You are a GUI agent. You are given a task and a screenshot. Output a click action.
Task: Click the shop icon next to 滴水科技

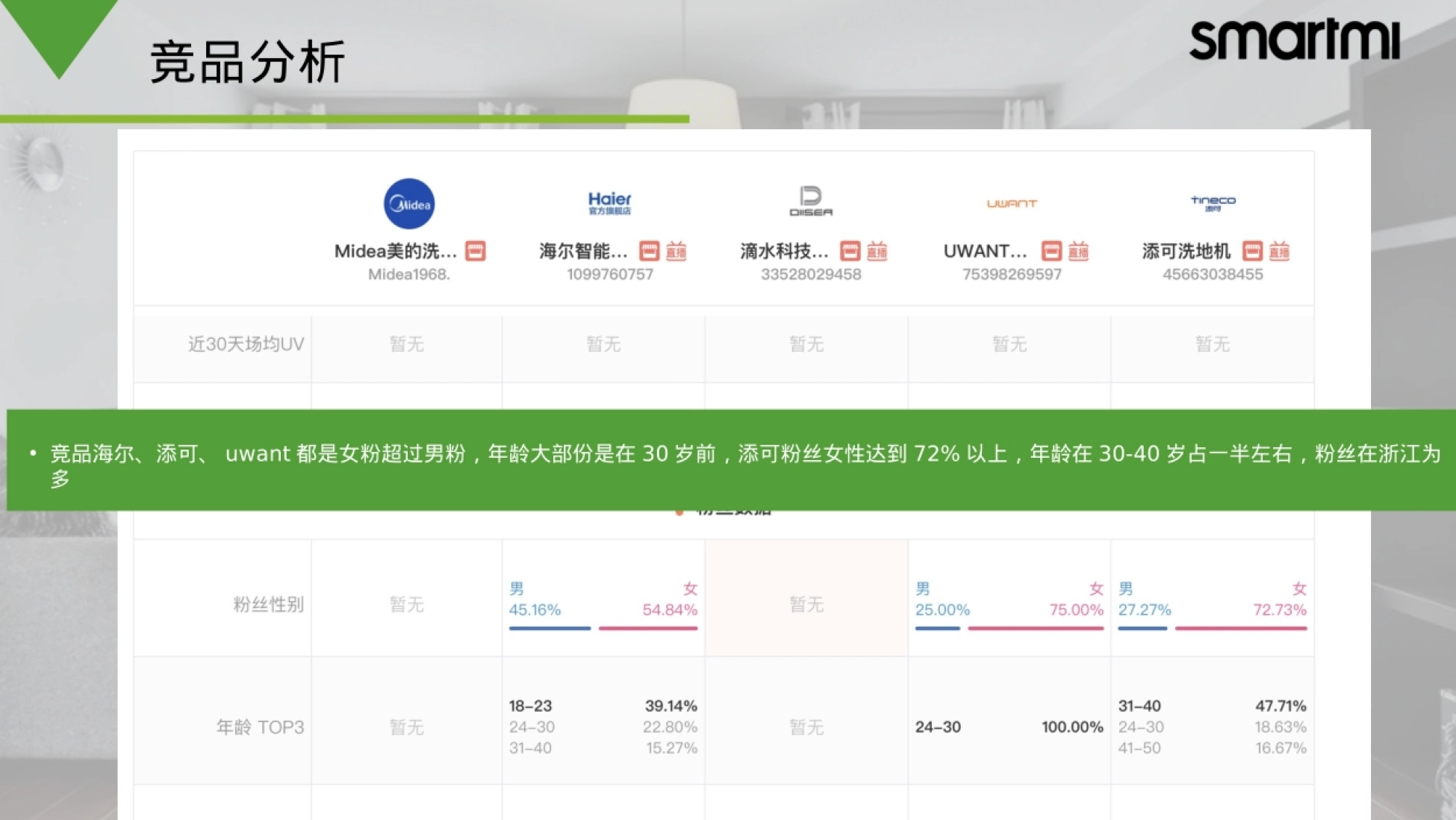point(850,251)
